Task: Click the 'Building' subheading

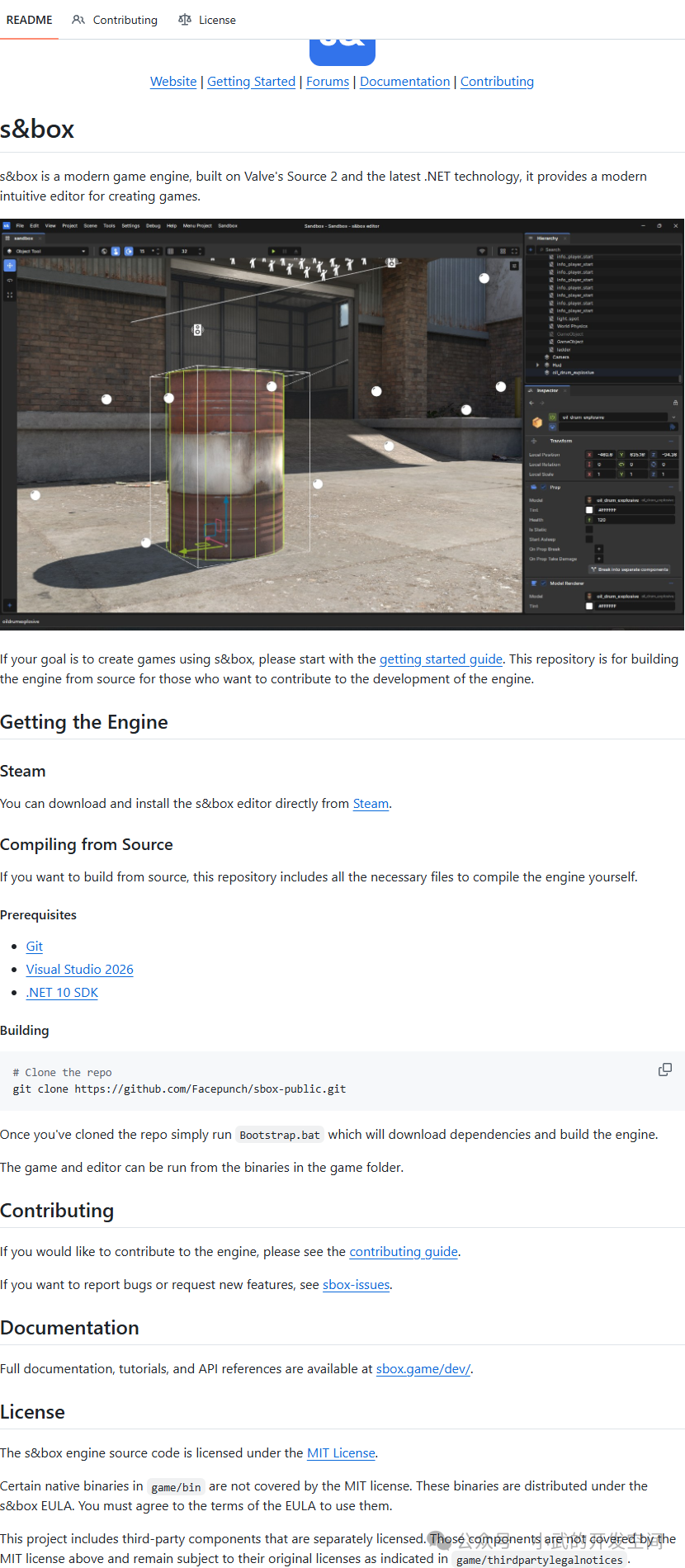Action: [25, 1031]
